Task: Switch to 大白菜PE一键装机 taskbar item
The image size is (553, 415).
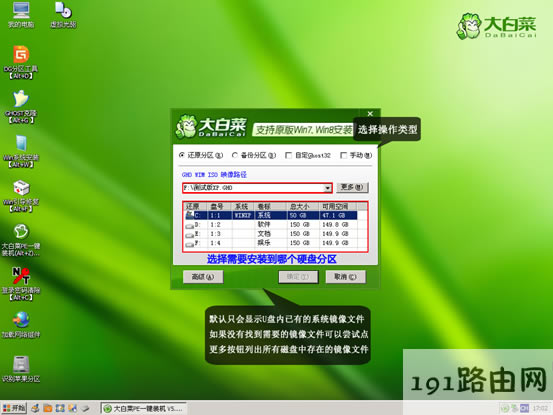Action: coord(144,408)
